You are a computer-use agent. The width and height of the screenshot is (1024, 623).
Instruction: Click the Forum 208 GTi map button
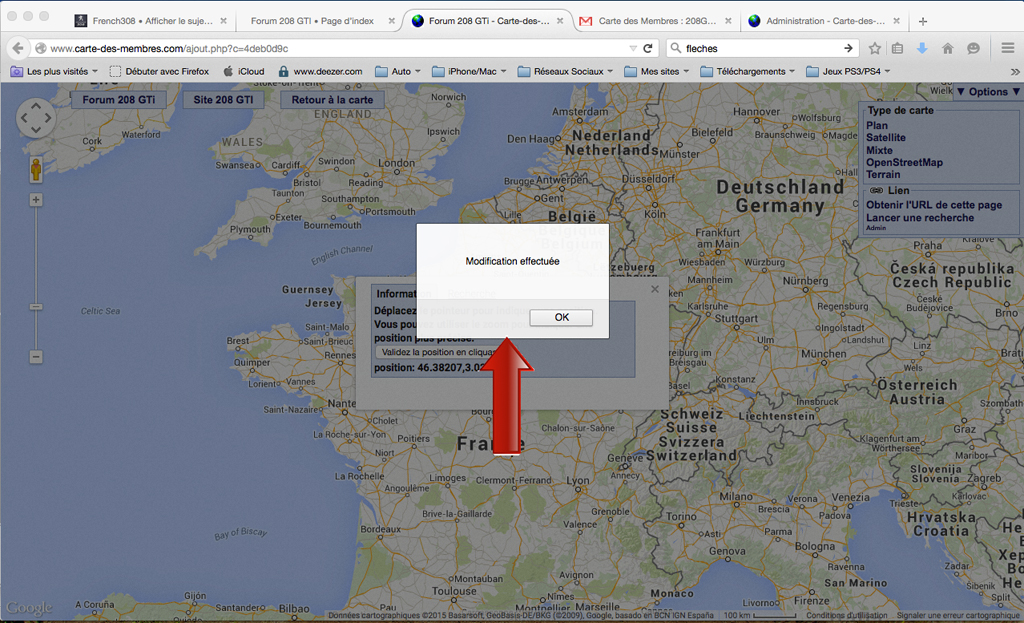[118, 99]
